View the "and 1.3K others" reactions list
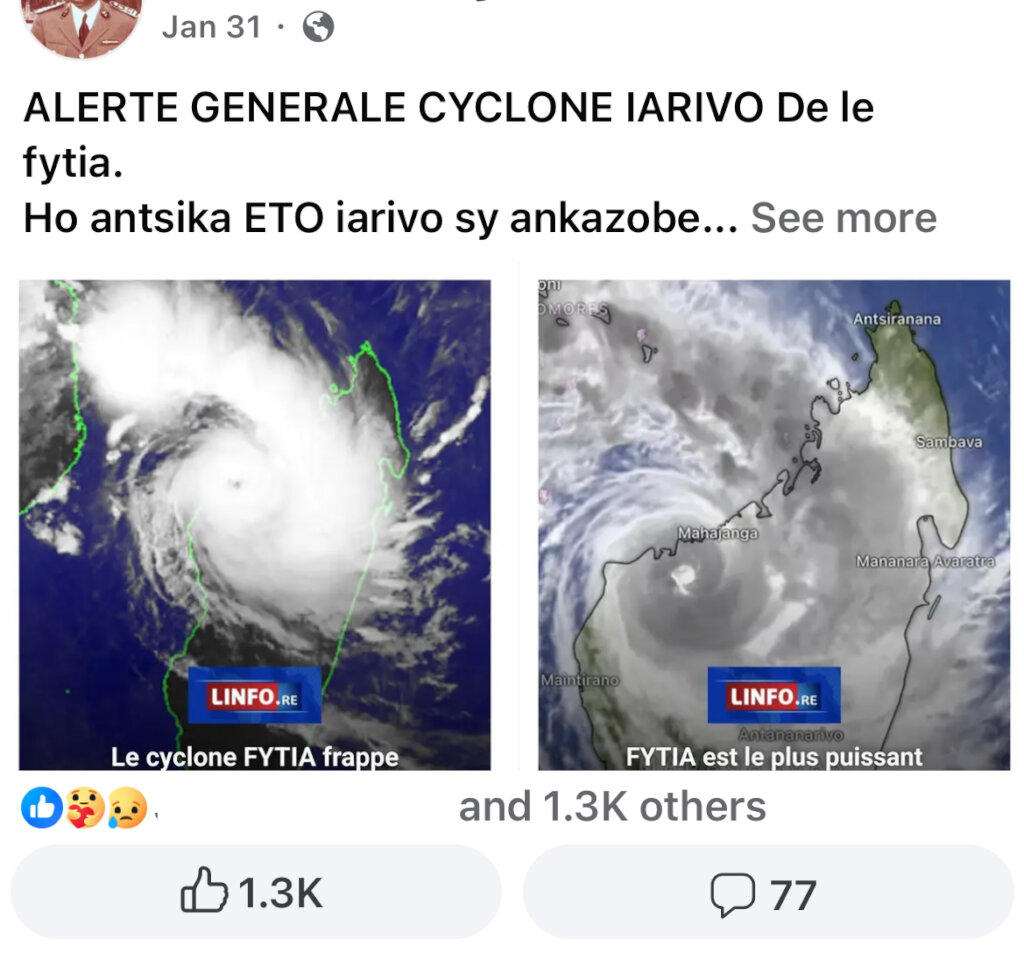 (x=612, y=807)
